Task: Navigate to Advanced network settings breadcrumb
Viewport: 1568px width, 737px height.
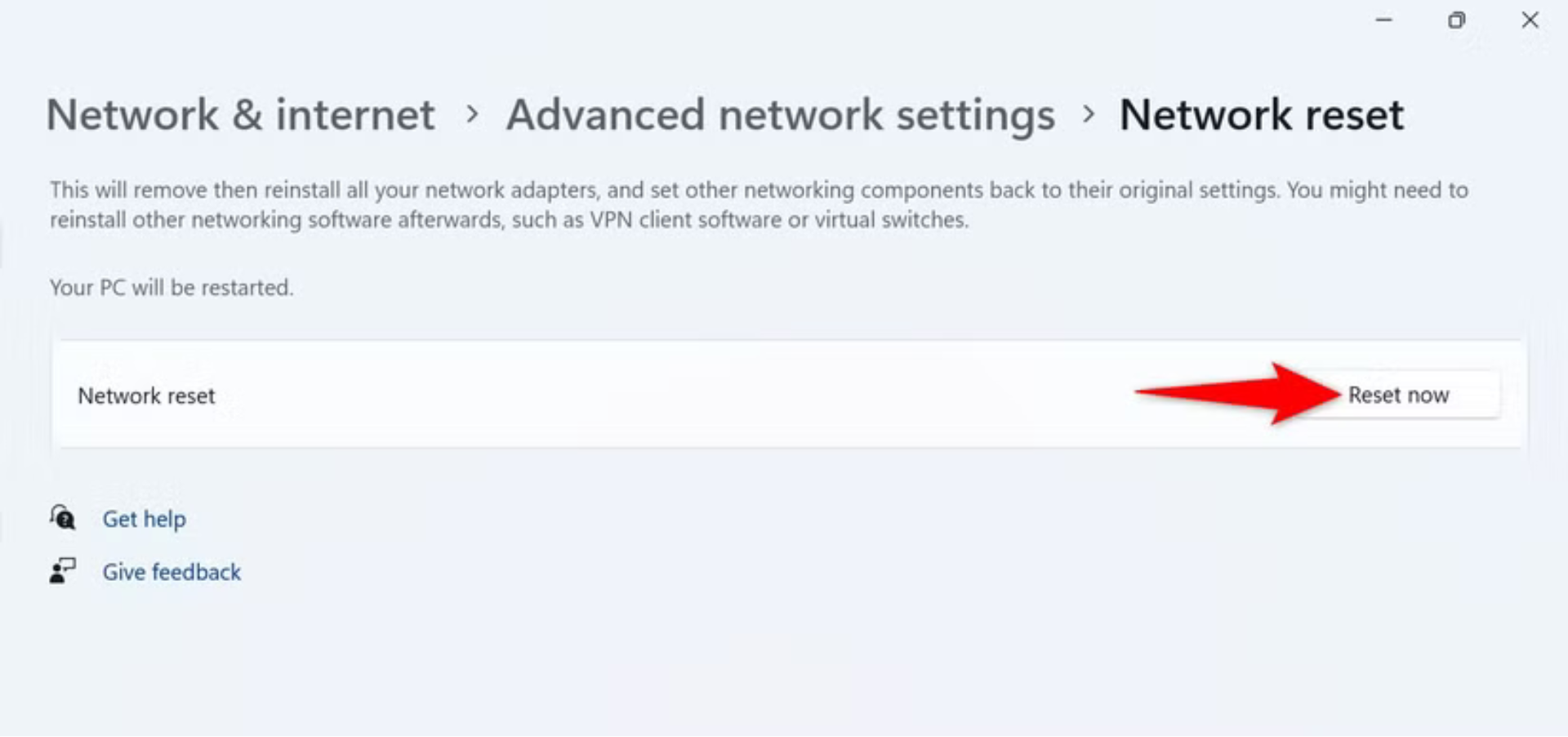Action: point(780,114)
